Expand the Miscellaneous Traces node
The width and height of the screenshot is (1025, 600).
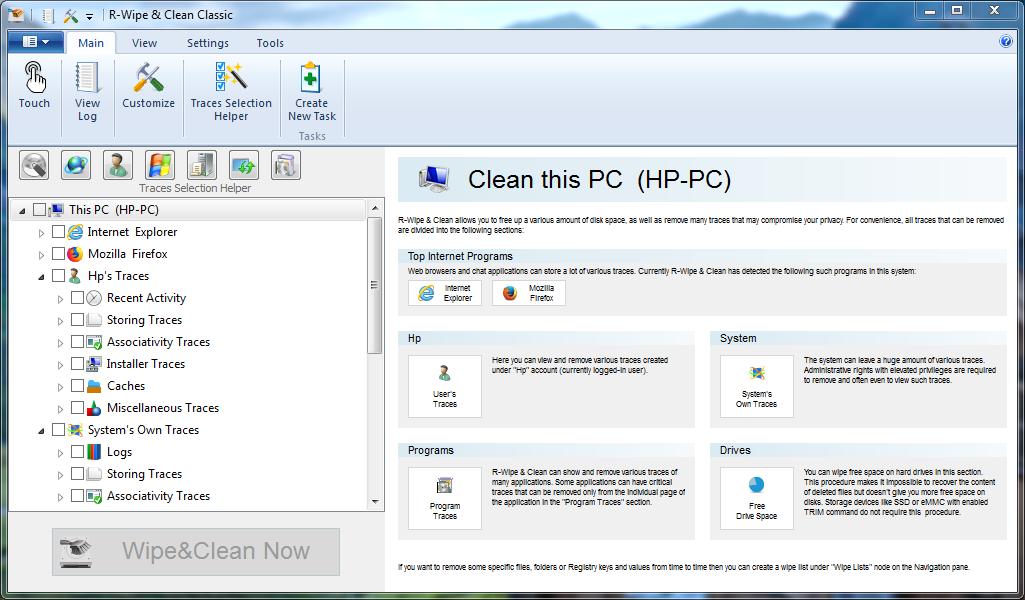coord(60,408)
